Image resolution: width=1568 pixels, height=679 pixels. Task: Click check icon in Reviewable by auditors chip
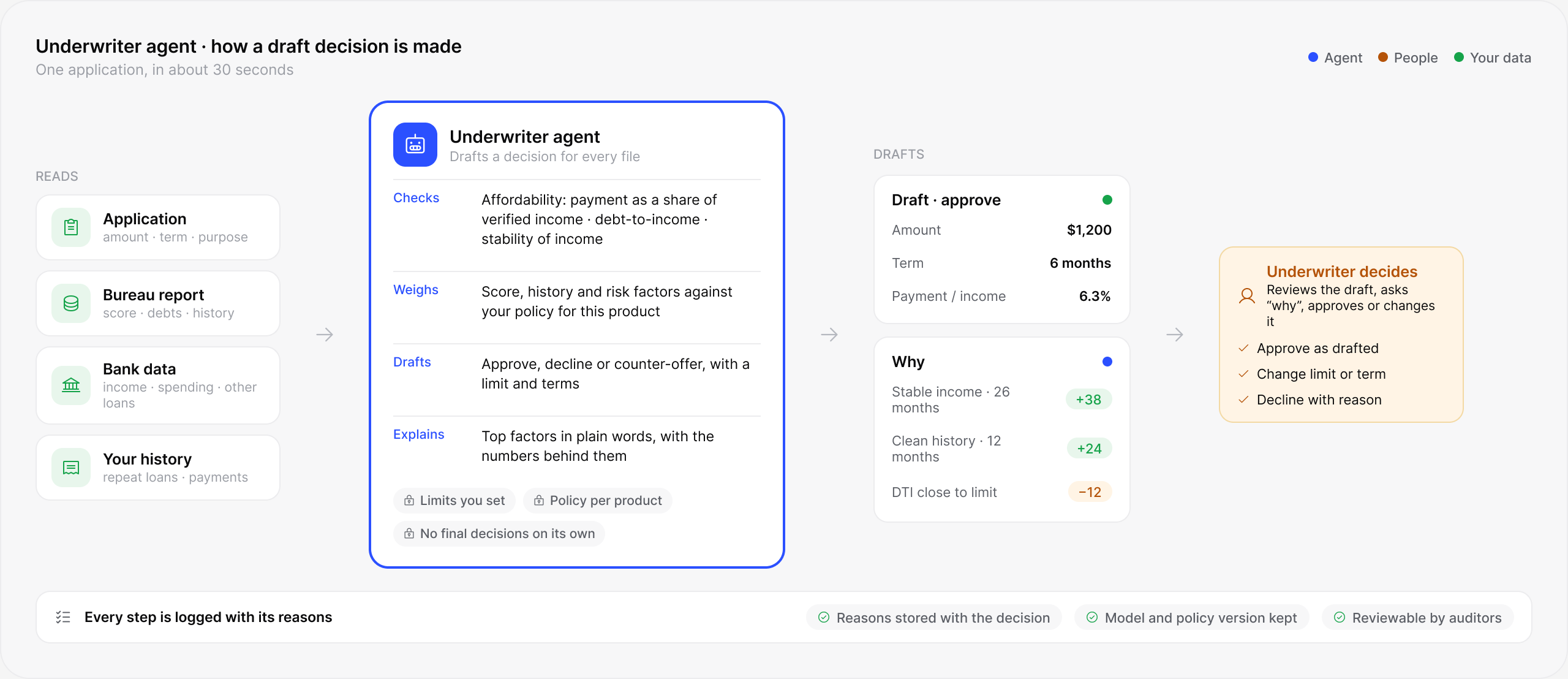click(1340, 618)
